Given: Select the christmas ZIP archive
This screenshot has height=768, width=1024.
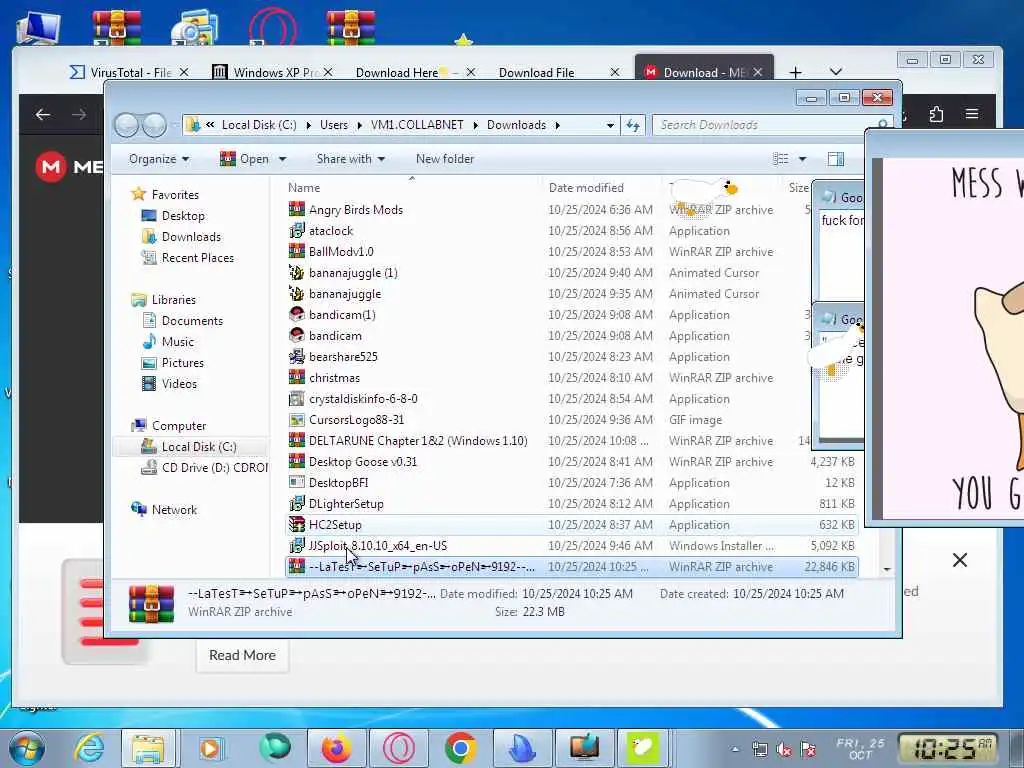Looking at the screenshot, I should [334, 377].
